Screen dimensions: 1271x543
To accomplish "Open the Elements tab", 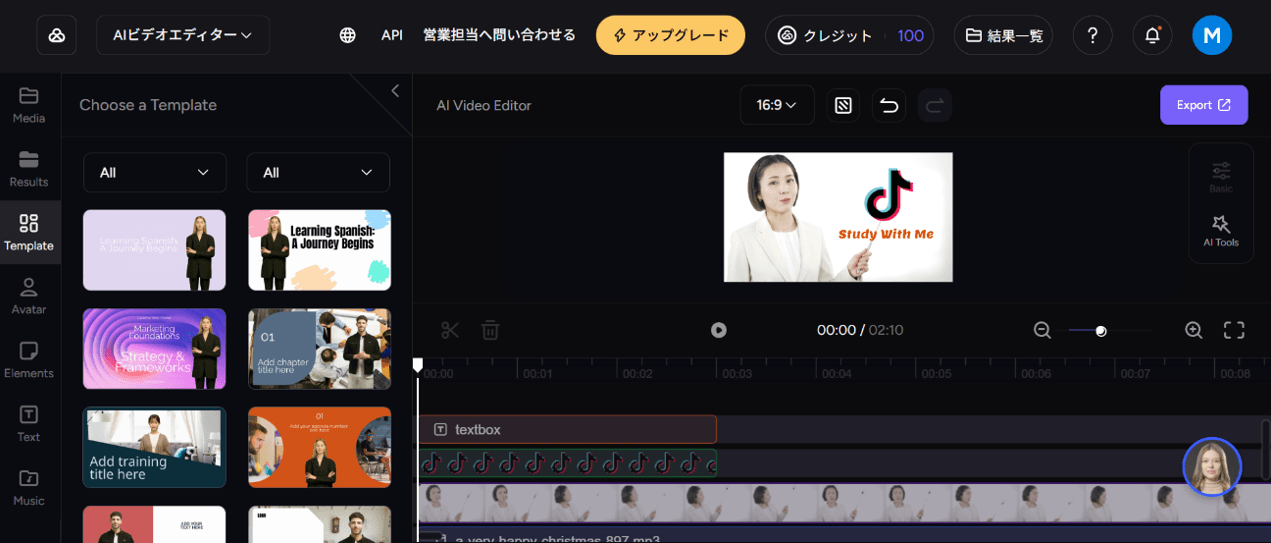I will pyautogui.click(x=29, y=361).
